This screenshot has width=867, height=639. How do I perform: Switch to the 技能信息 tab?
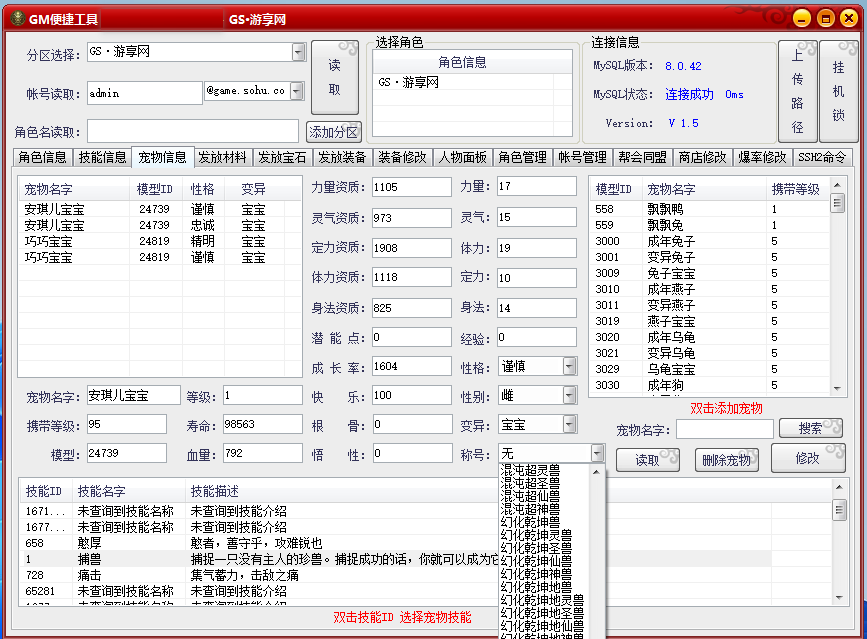(x=102, y=157)
